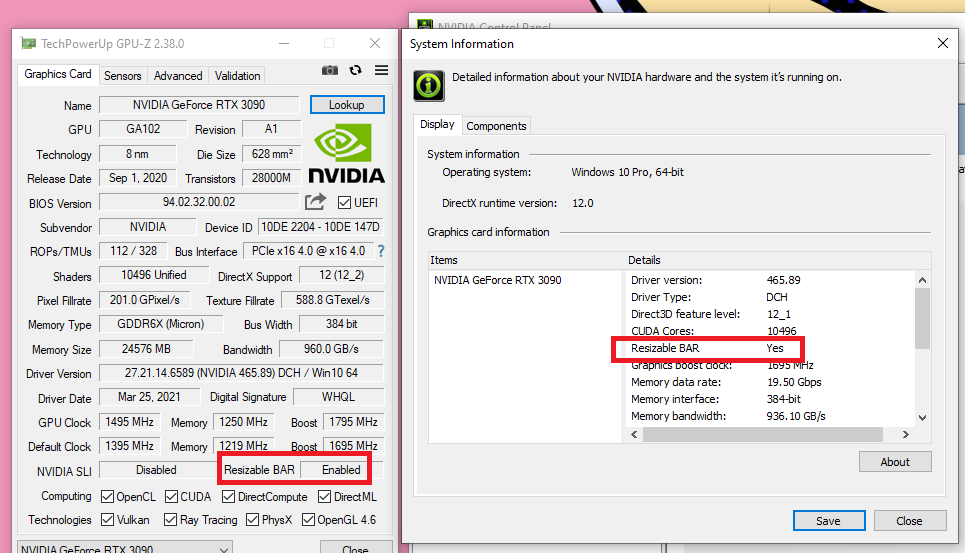Click the GPU-Z refresh icon
Viewport: 965px width, 553px height.
click(x=355, y=70)
